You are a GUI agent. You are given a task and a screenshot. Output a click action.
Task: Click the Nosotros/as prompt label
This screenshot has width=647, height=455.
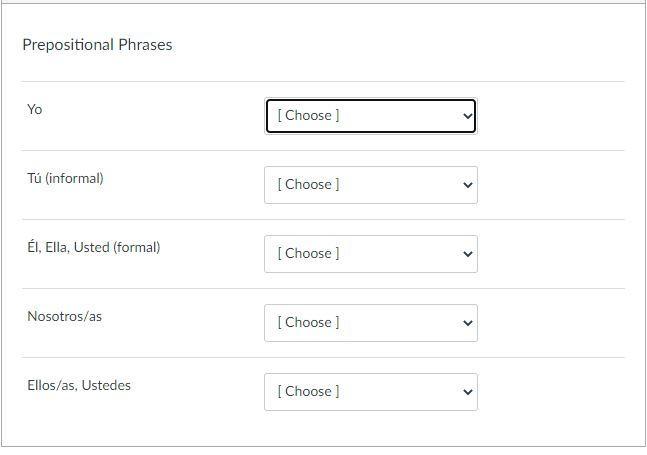click(x=64, y=316)
